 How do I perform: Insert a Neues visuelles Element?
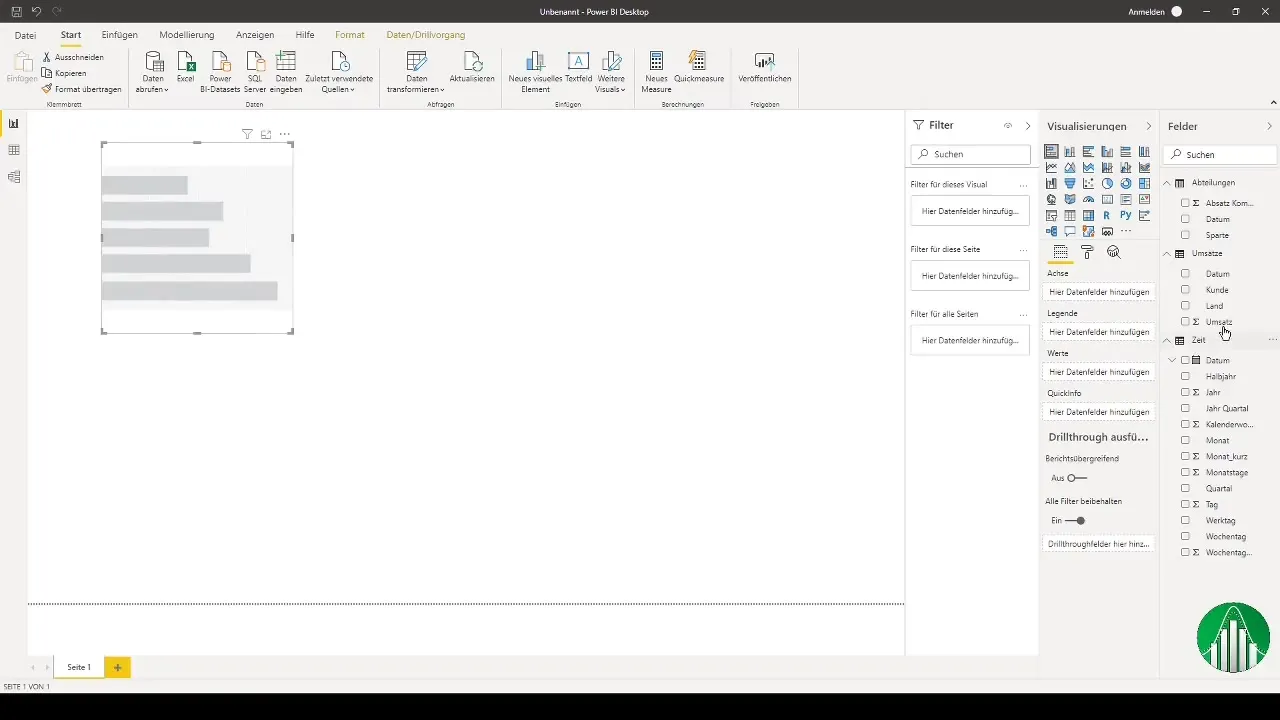coord(536,72)
